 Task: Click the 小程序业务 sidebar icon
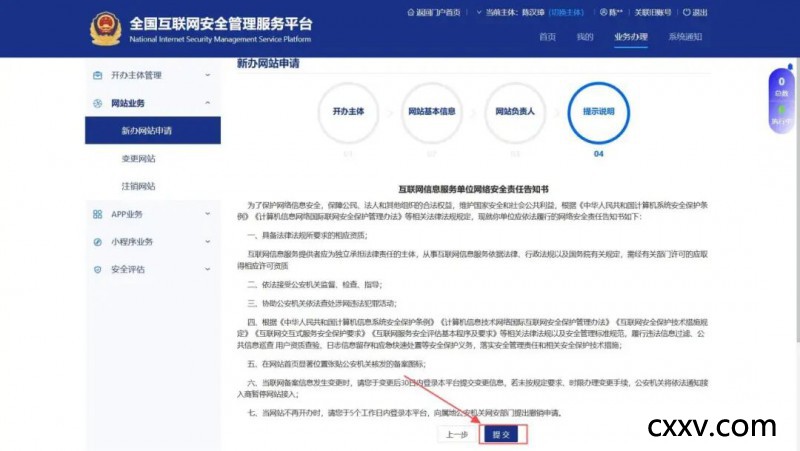coord(97,242)
